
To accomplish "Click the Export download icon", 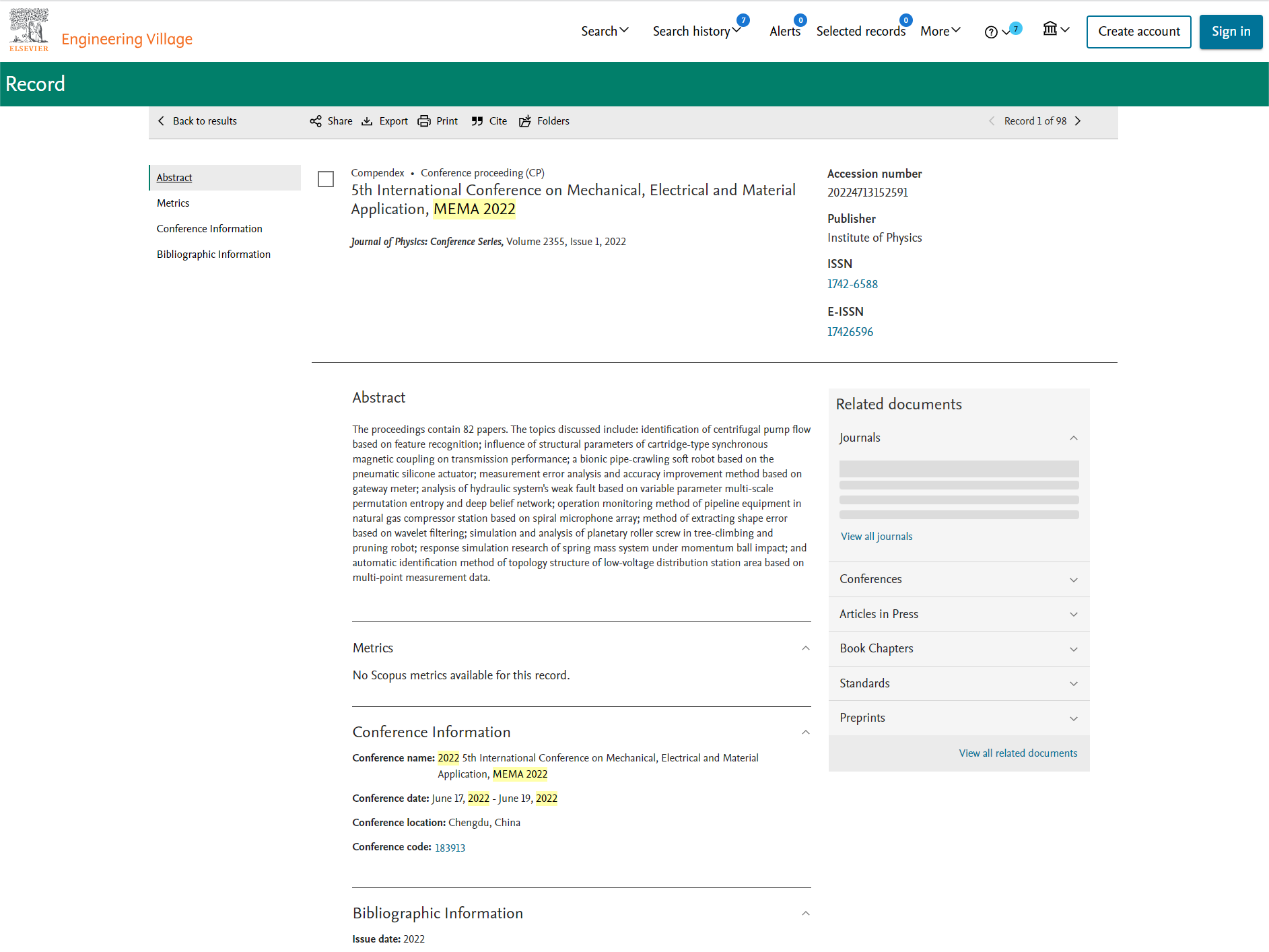I will coord(367,121).
